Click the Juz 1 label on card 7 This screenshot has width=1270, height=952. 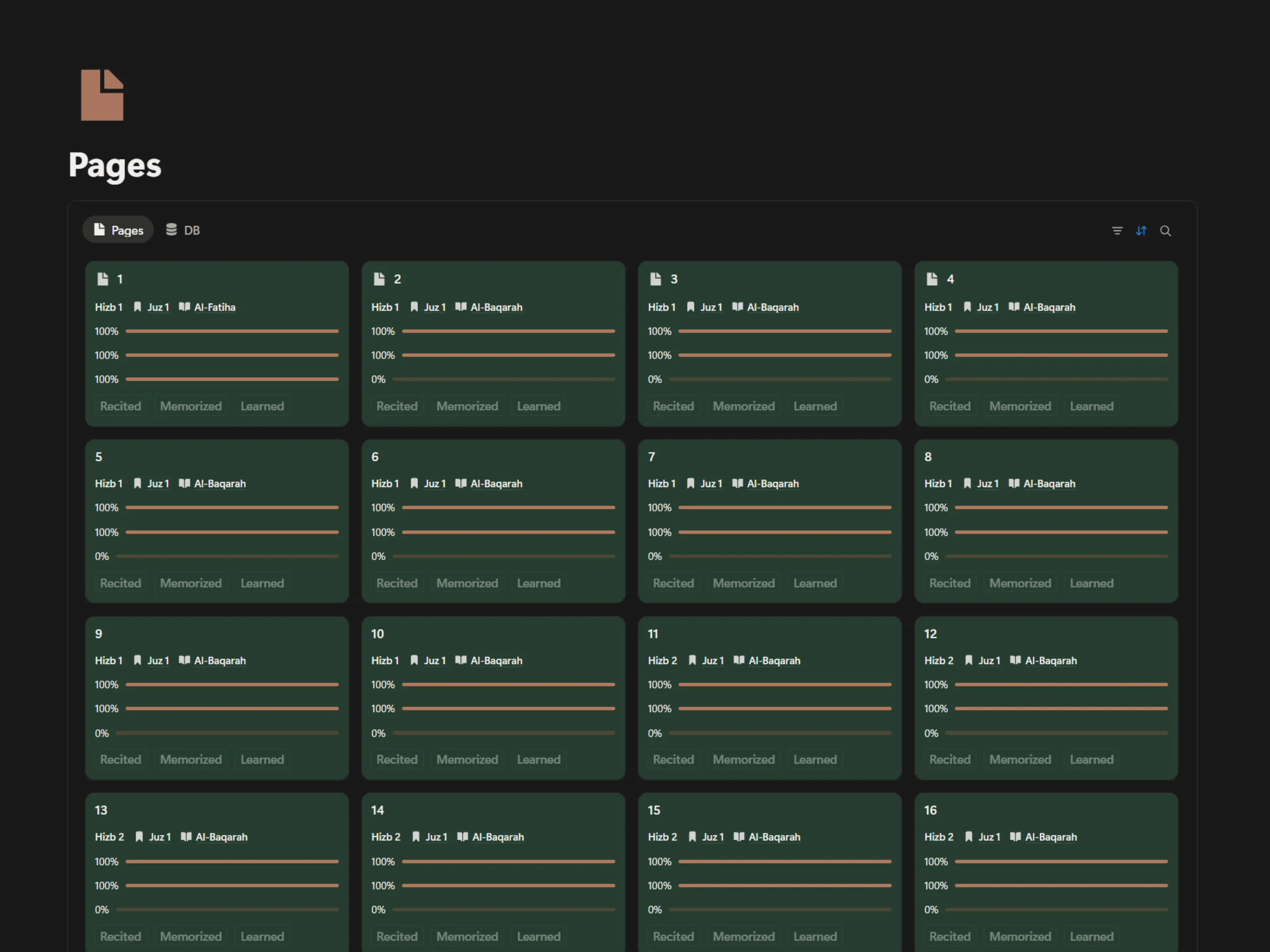[711, 483]
